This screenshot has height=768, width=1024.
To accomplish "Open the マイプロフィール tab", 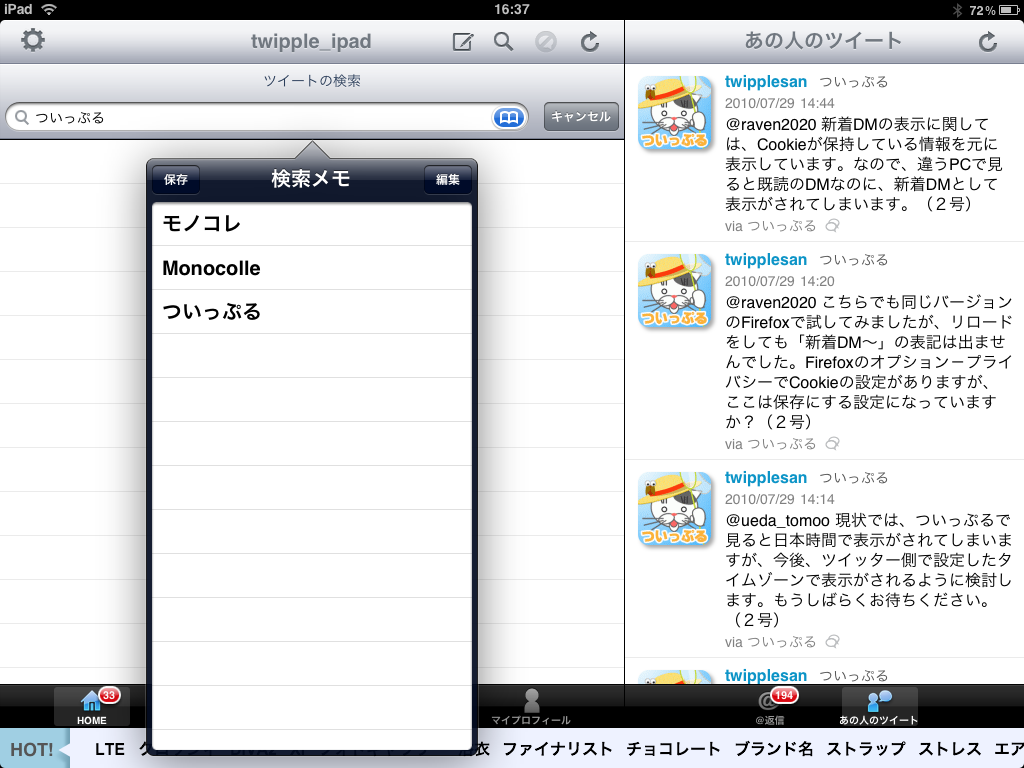I will coord(530,706).
